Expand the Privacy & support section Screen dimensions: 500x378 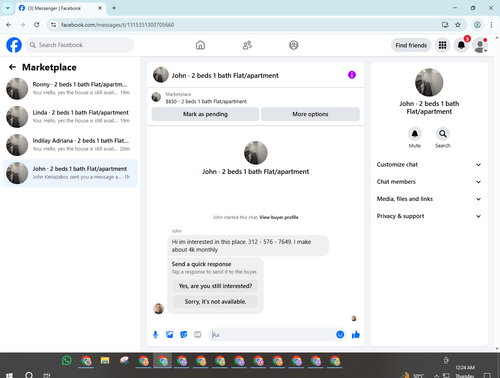click(x=429, y=216)
